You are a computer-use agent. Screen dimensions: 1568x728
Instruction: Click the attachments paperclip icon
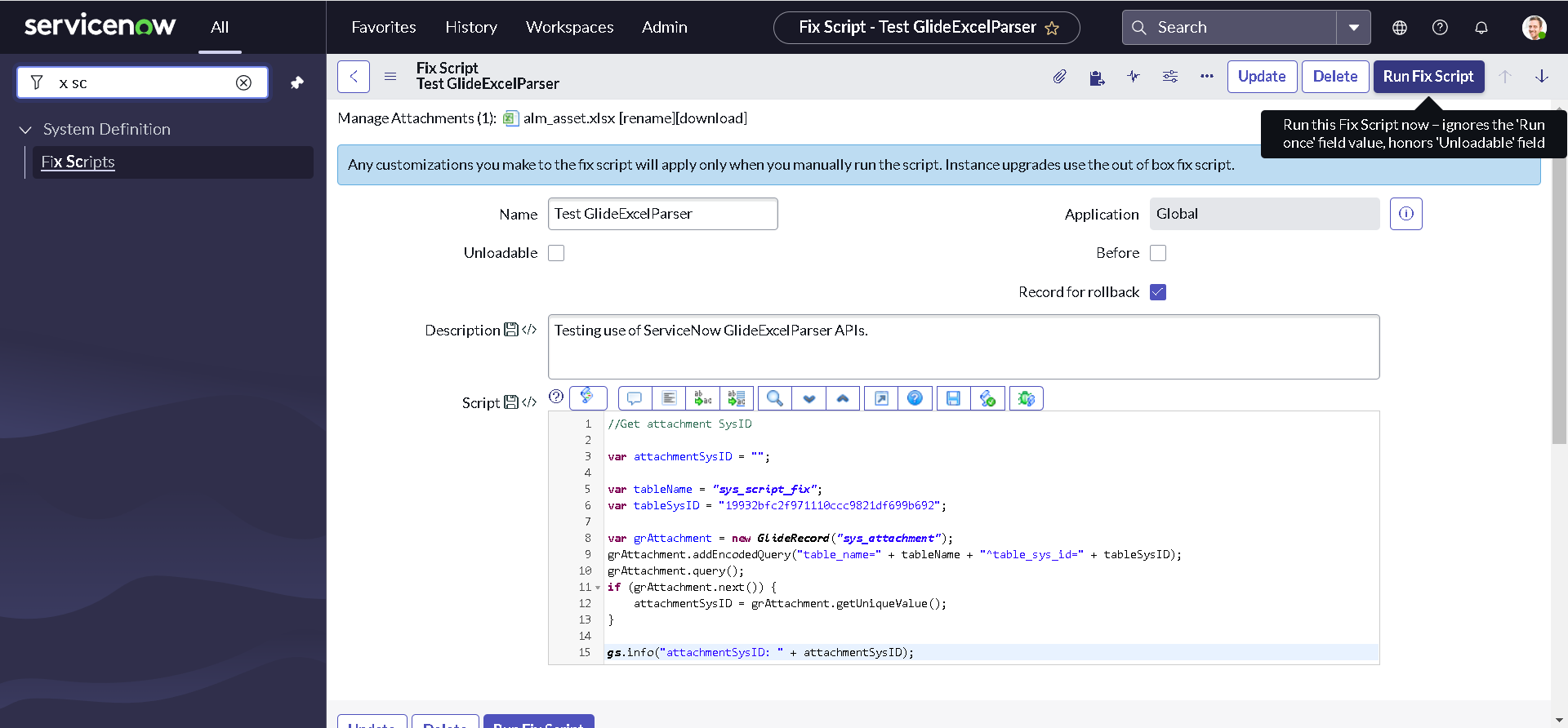point(1059,77)
